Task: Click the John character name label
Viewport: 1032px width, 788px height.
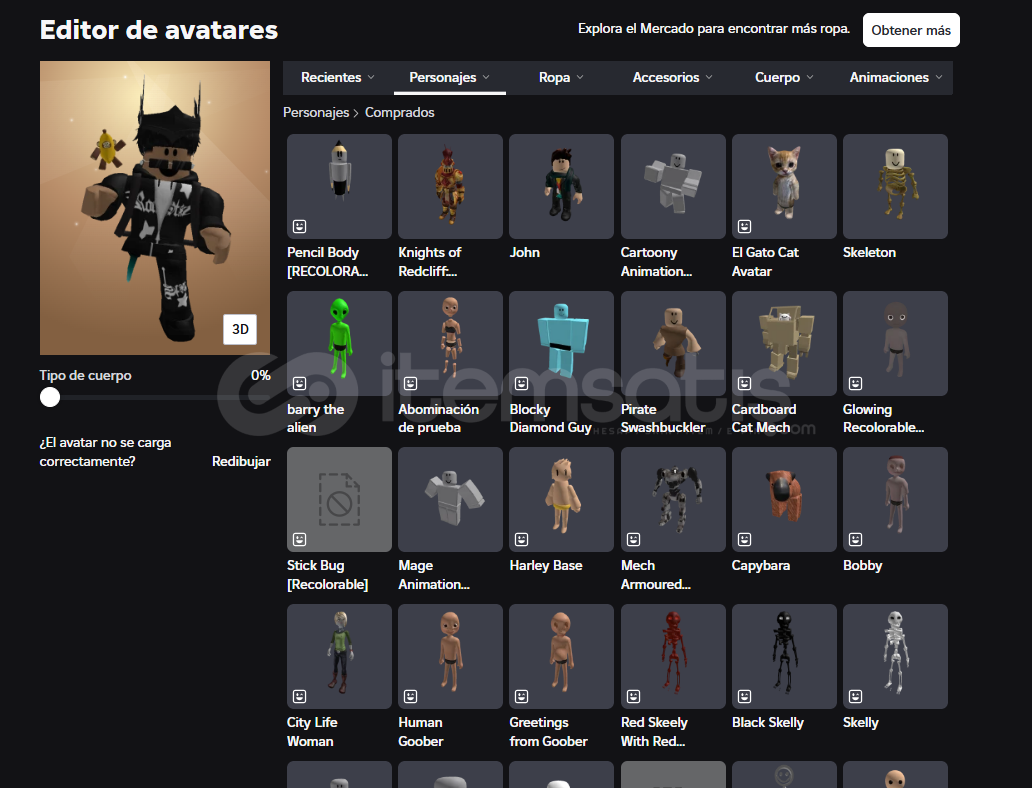Action: pyautogui.click(x=525, y=253)
